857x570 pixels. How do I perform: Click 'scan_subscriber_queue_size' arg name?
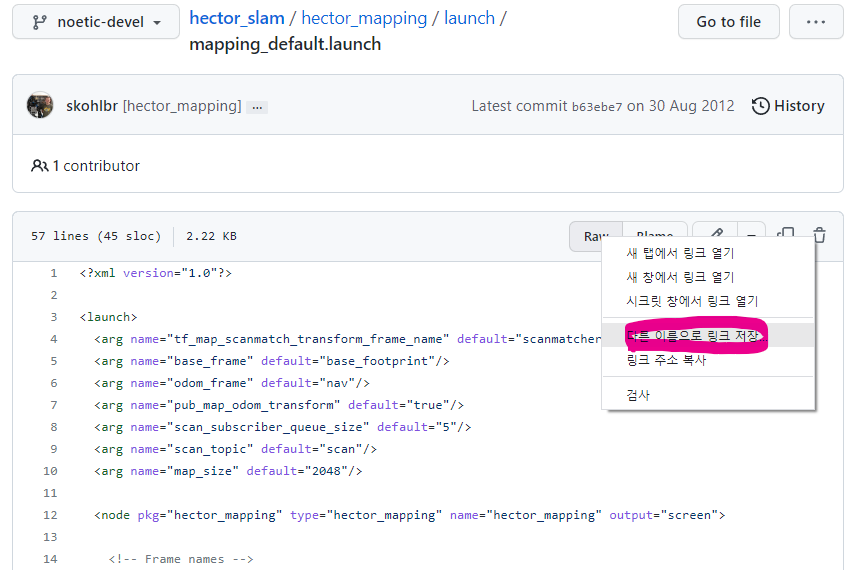268,427
